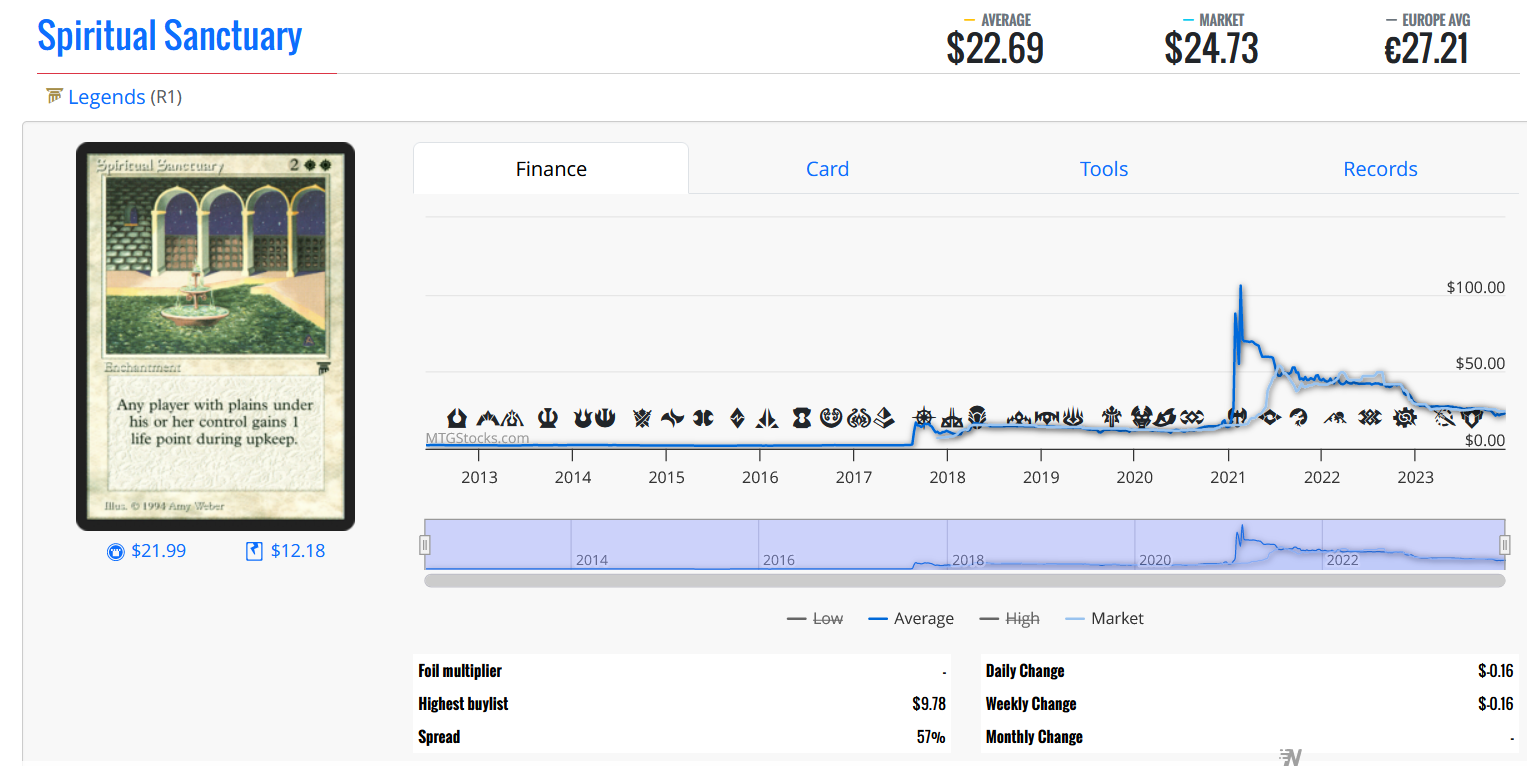1527x766 pixels.
Task: Click the Cardmarket icon next to $12.18
Action: tap(251, 550)
